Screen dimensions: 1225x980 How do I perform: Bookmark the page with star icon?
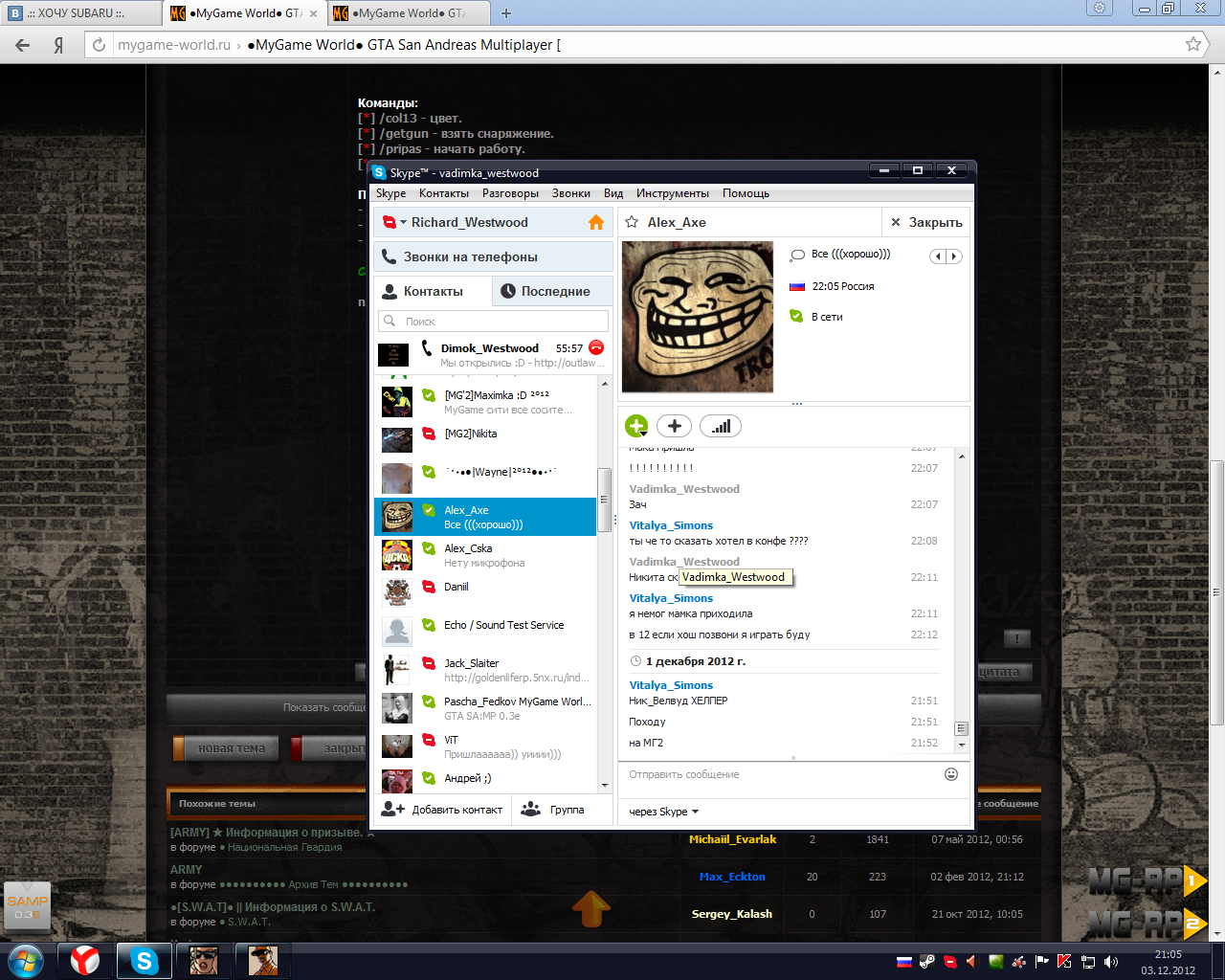[1193, 44]
